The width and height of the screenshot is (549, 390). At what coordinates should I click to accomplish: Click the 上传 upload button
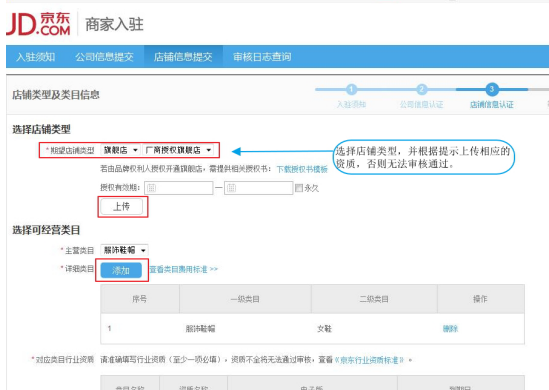[x=121, y=207]
